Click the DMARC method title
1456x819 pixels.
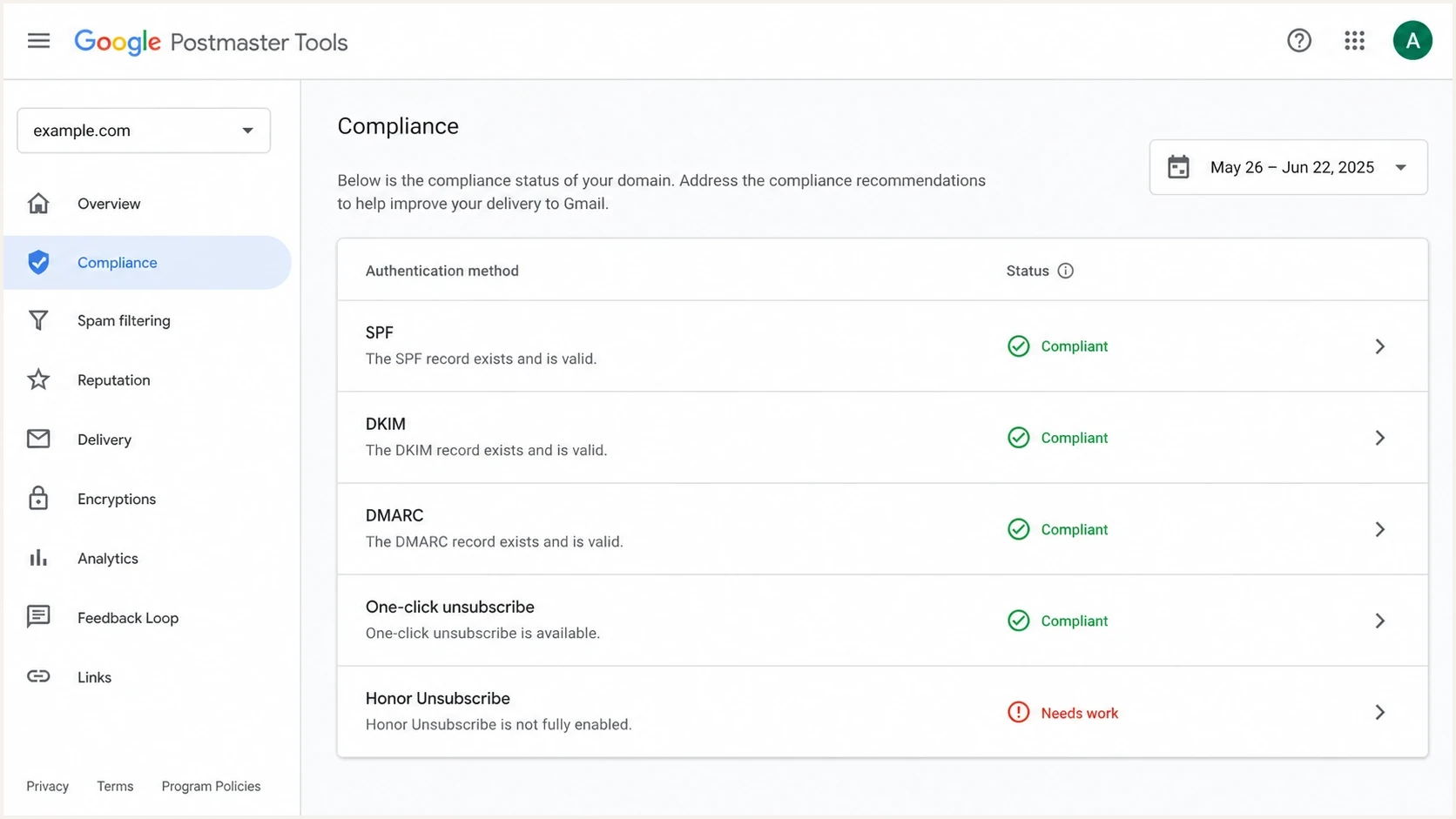(394, 515)
